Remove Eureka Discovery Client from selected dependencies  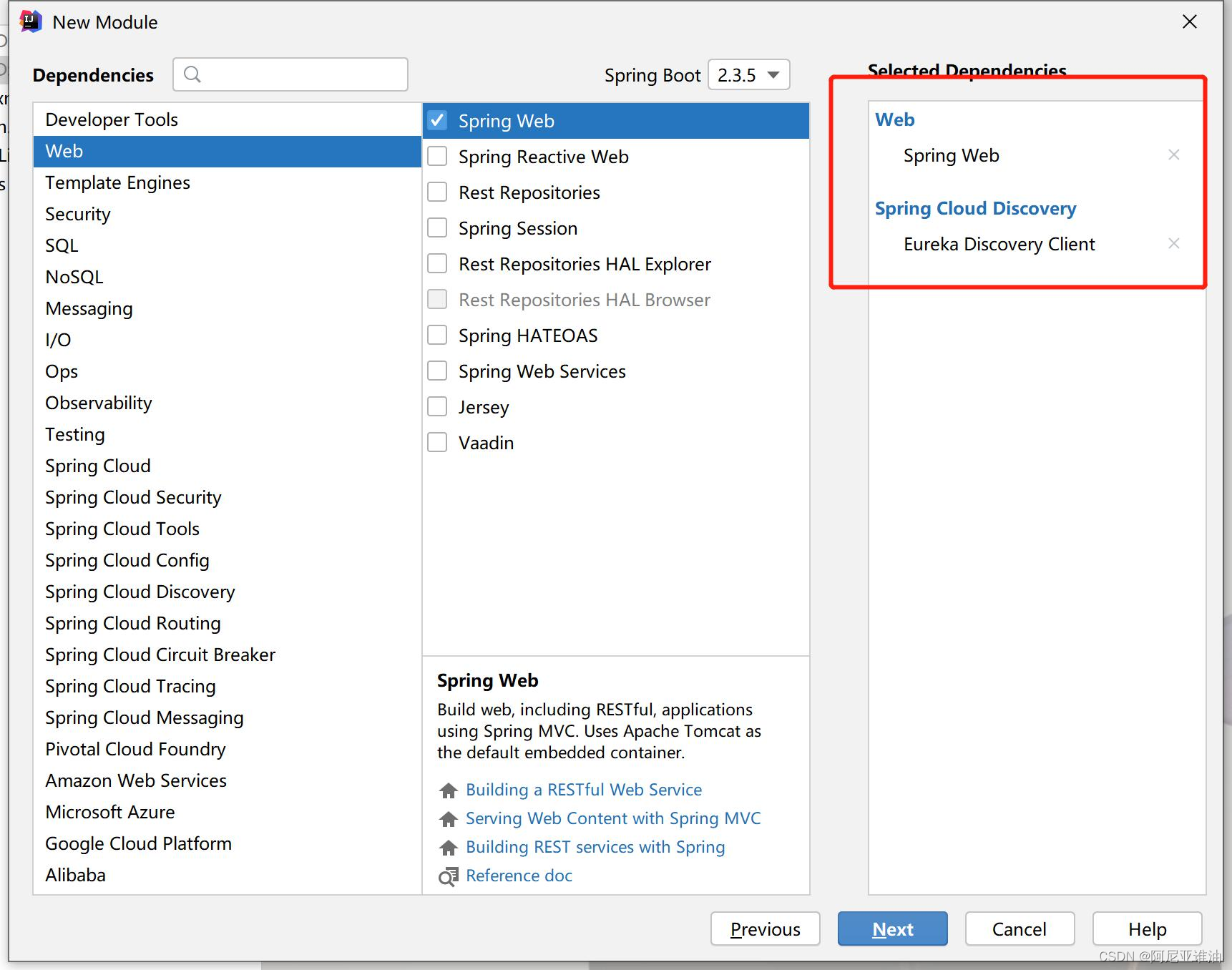coord(1173,243)
